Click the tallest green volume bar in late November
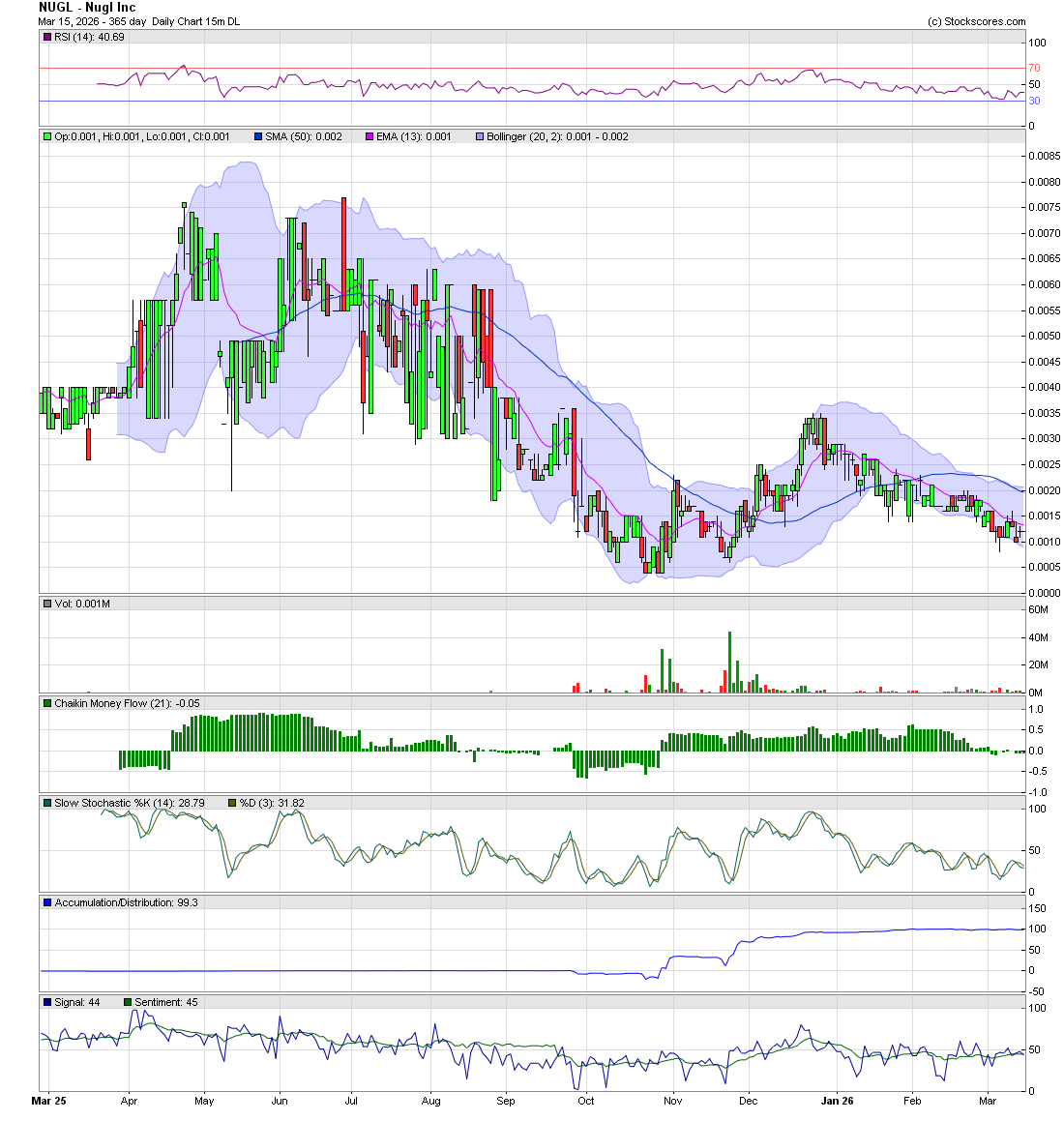Screen dimensions: 1064x1121 [x=730, y=662]
